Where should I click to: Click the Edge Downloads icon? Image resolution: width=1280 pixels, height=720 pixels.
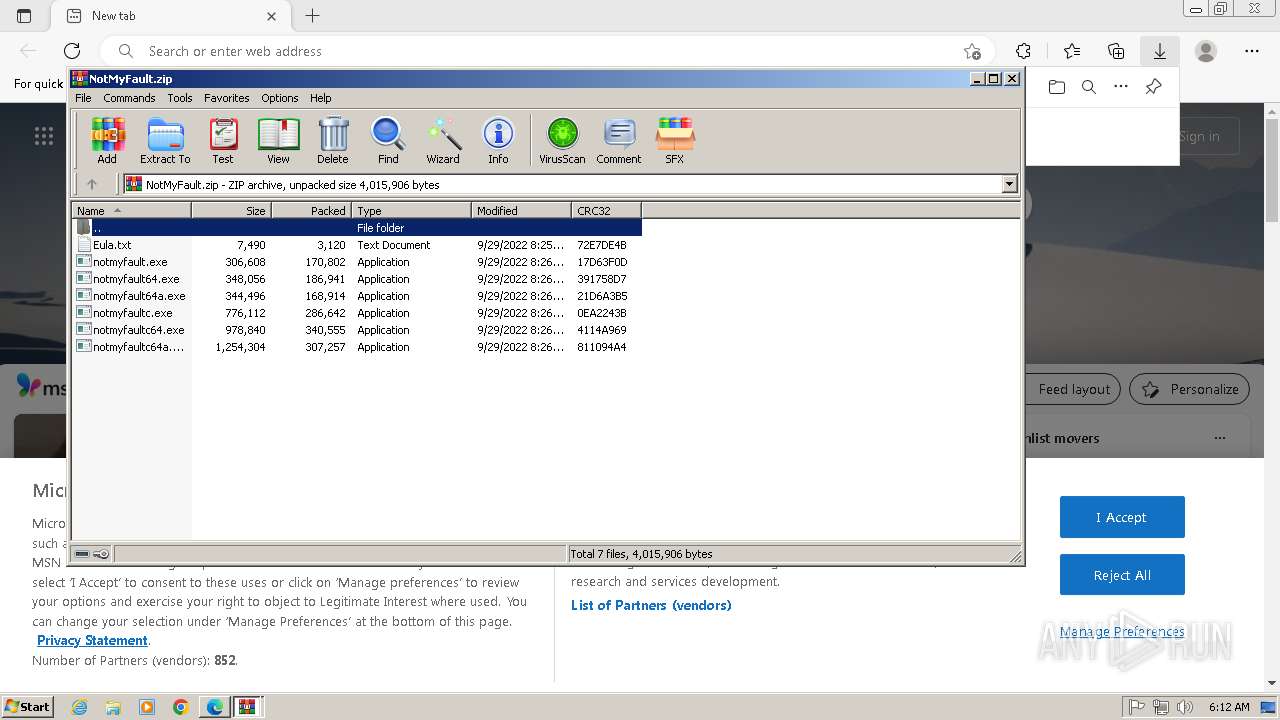(1160, 51)
